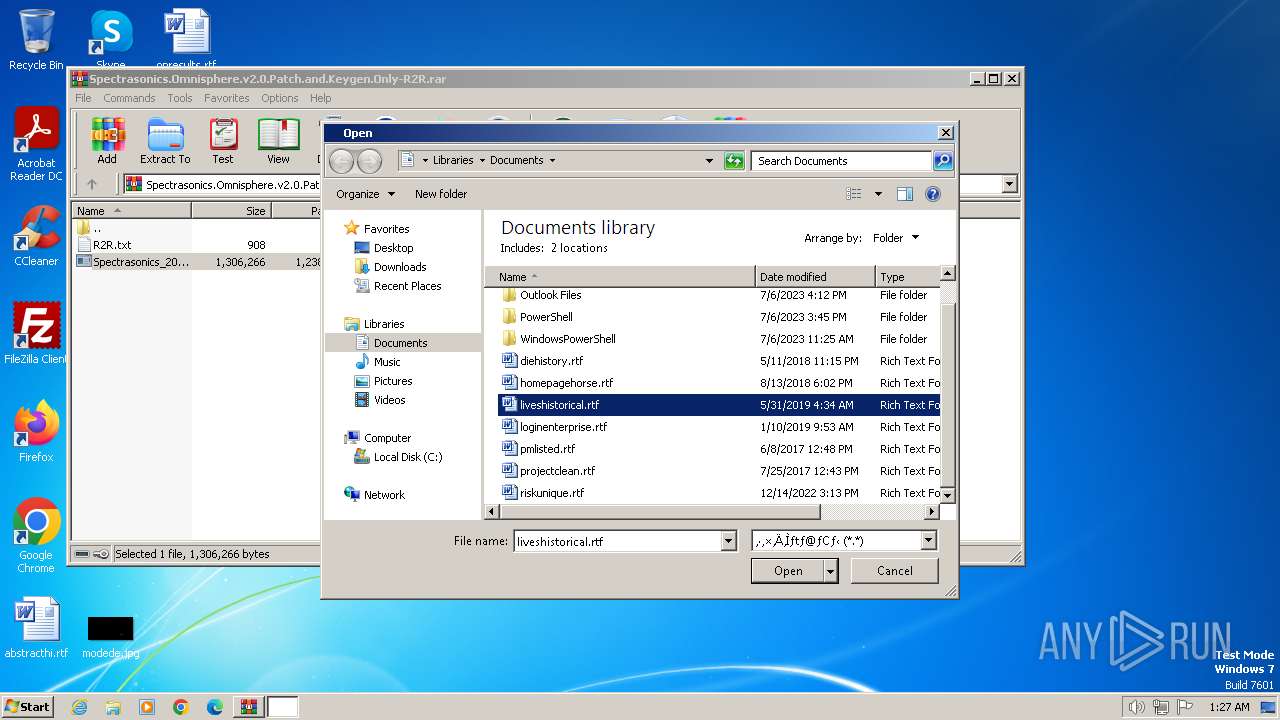Click the volume icon in system tray
Viewport: 1280px width, 720px height.
coord(1137,707)
